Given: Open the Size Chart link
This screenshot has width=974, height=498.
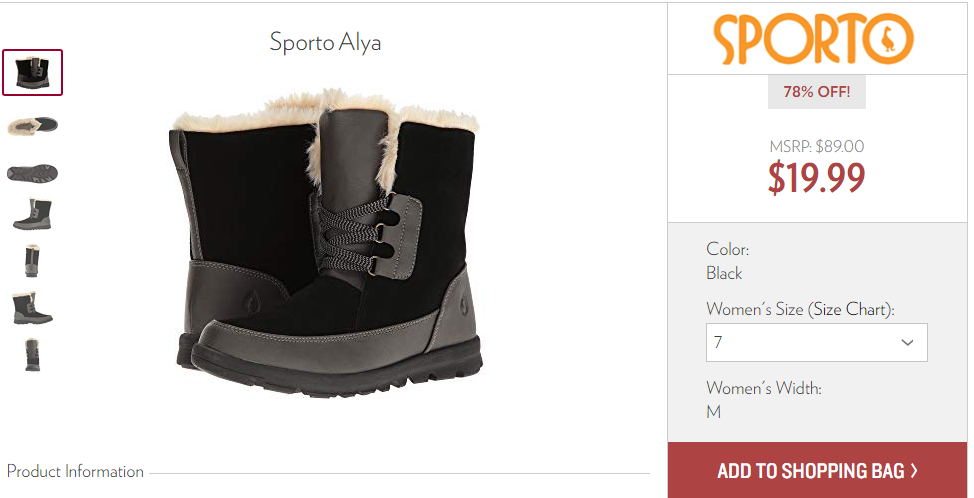Looking at the screenshot, I should pyautogui.click(x=849, y=309).
